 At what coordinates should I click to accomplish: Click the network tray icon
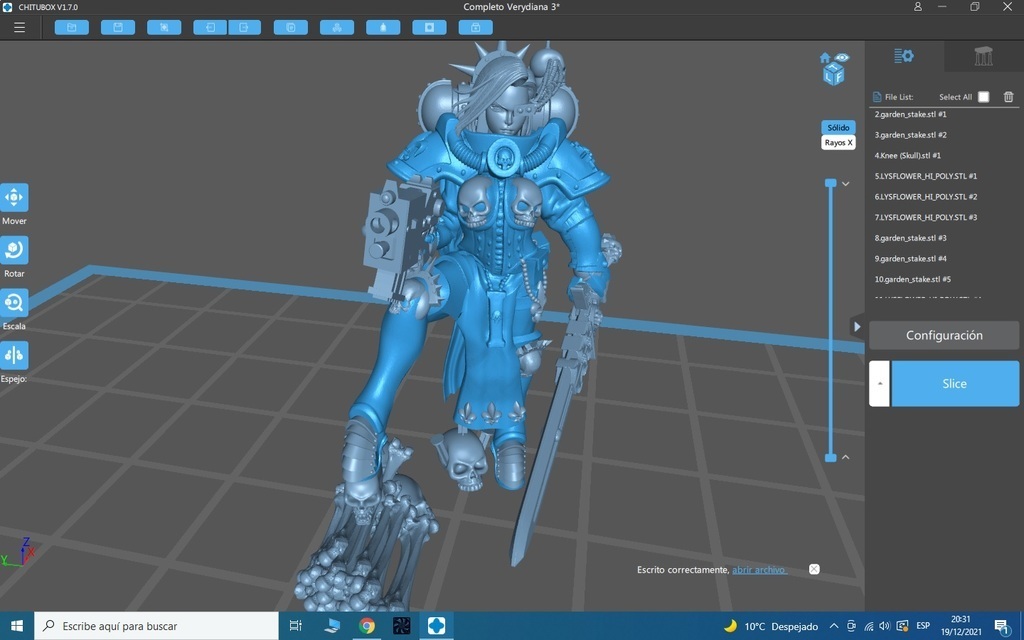(869, 626)
